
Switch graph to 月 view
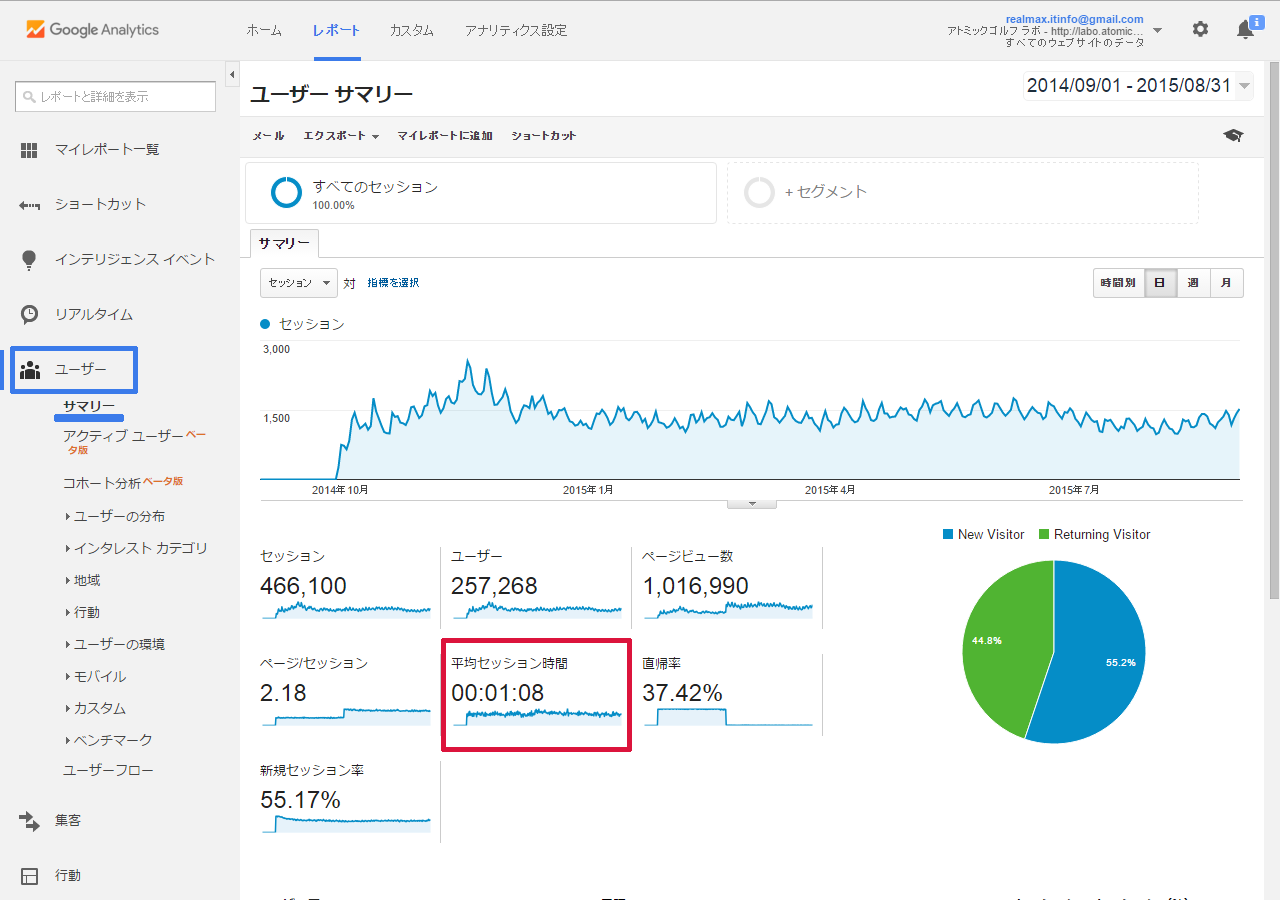click(1227, 283)
